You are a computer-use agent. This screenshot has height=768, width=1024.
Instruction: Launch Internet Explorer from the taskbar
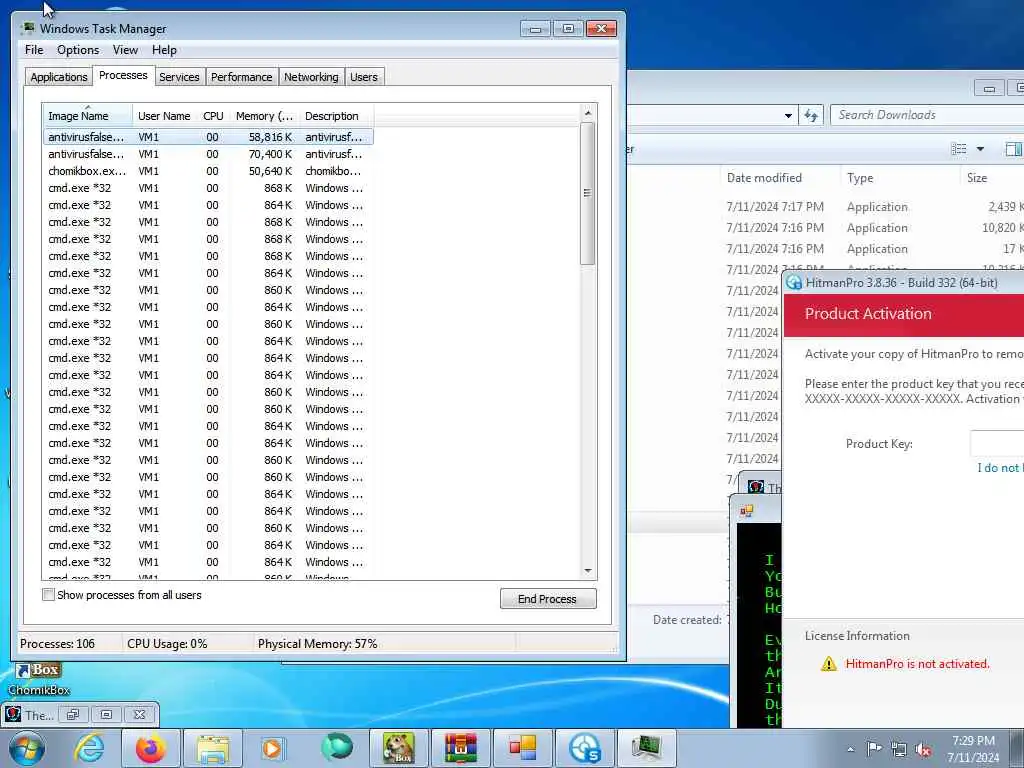[x=89, y=748]
